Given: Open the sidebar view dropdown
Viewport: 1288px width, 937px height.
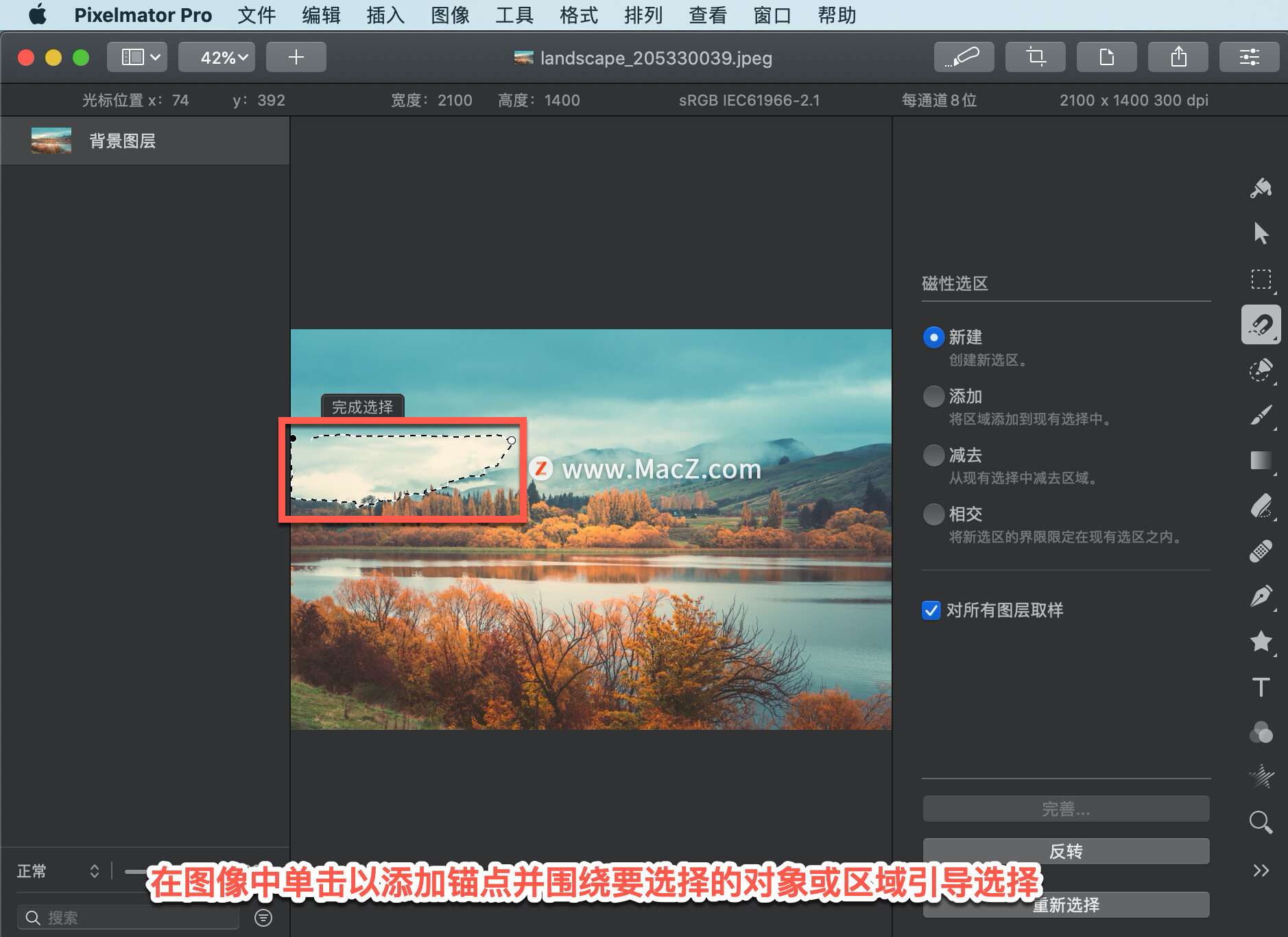Looking at the screenshot, I should tap(137, 57).
